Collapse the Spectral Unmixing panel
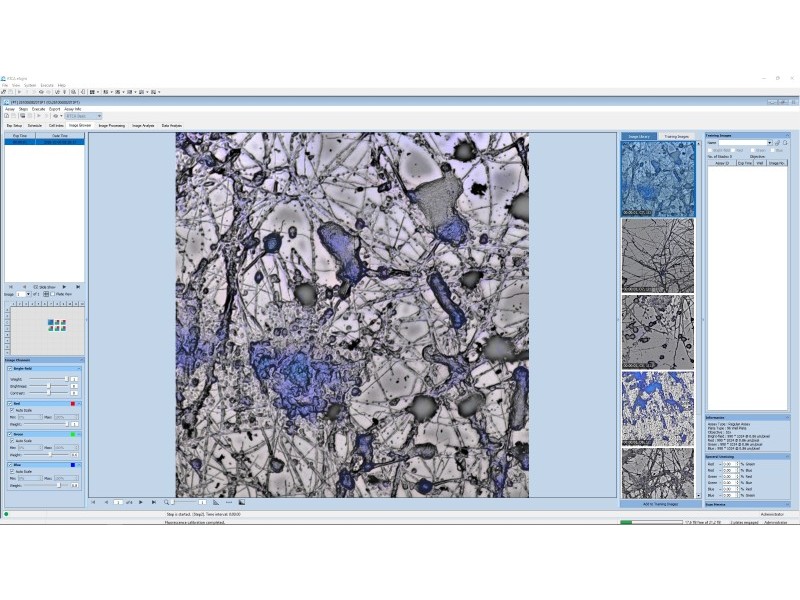 (787, 457)
